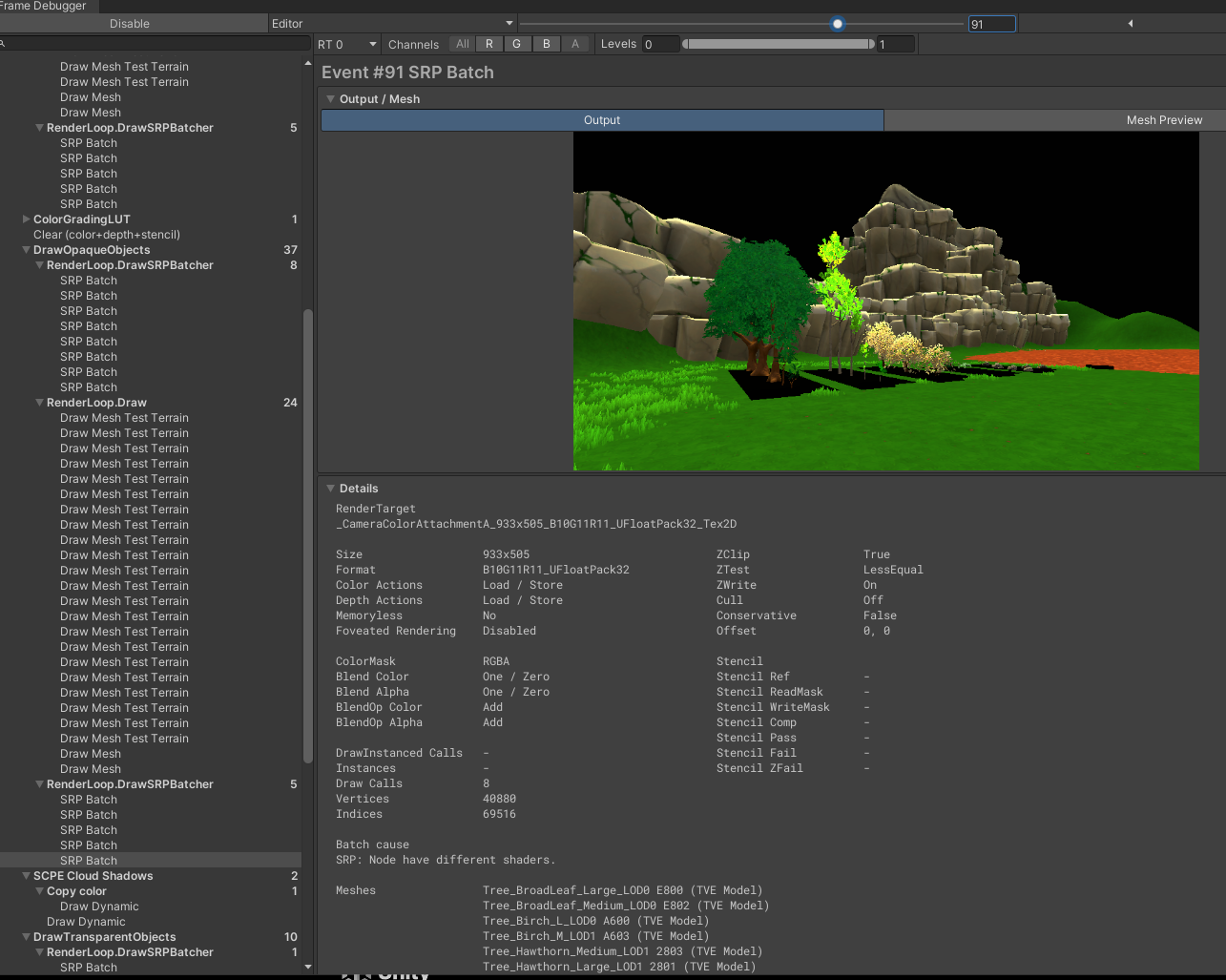This screenshot has height=980, width=1226.
Task: Collapse the DrawOpaqueObjects group
Action: pyautogui.click(x=26, y=250)
